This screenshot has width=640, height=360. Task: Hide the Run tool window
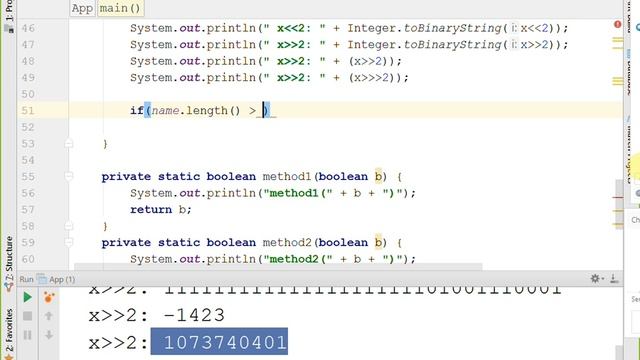point(614,279)
